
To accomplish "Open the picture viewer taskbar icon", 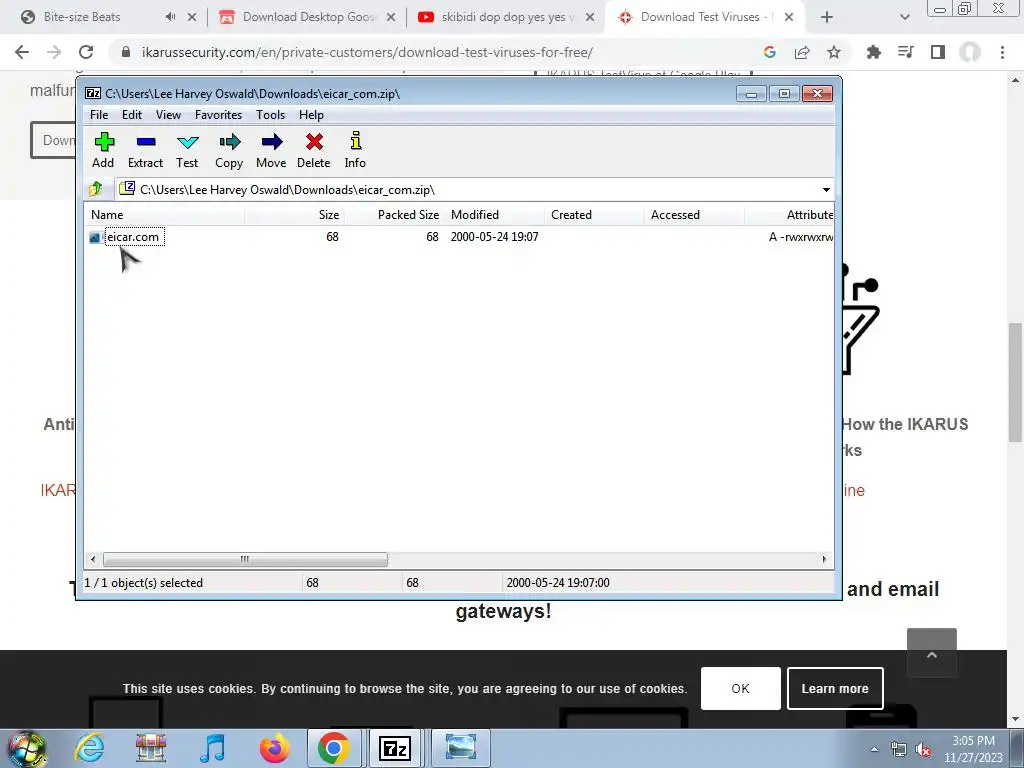I will point(460,748).
